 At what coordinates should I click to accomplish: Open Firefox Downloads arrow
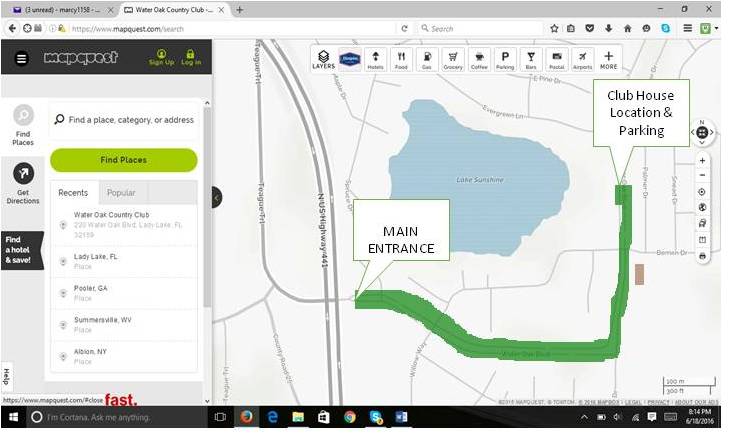(x=608, y=28)
